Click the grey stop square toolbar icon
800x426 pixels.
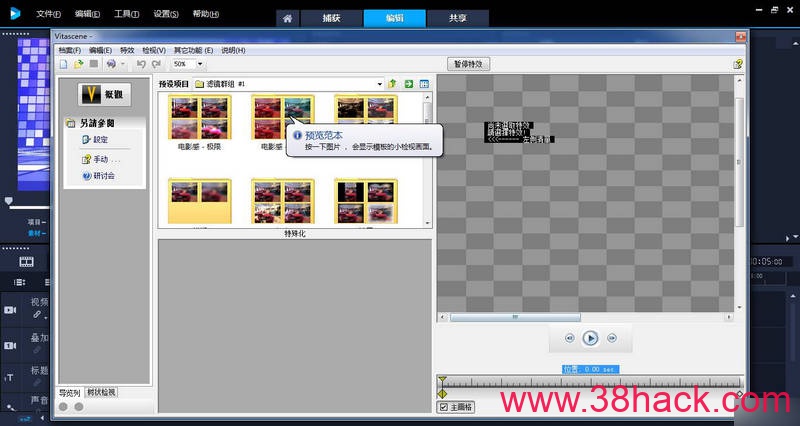tap(94, 64)
